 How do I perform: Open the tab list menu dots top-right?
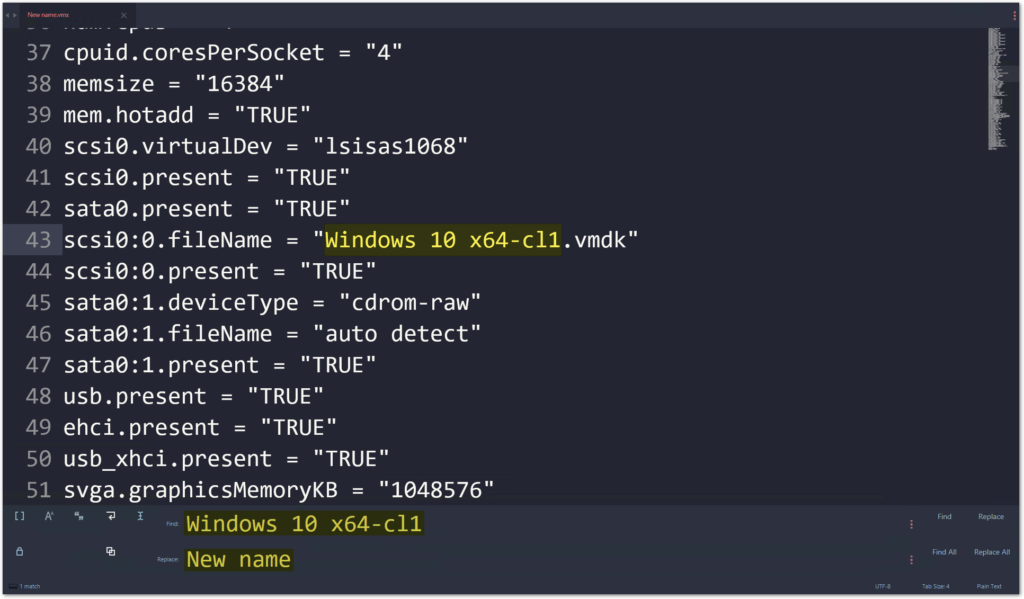click(1014, 15)
